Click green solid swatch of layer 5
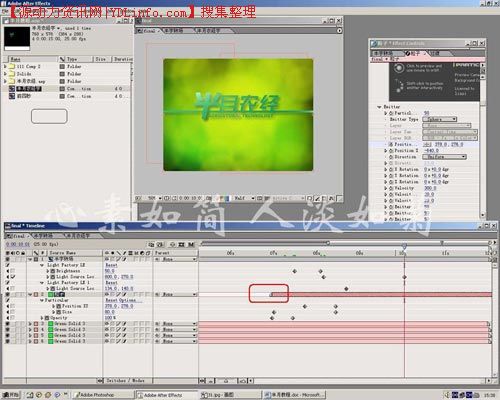The width and height of the screenshot is (500, 400). click(x=51, y=335)
